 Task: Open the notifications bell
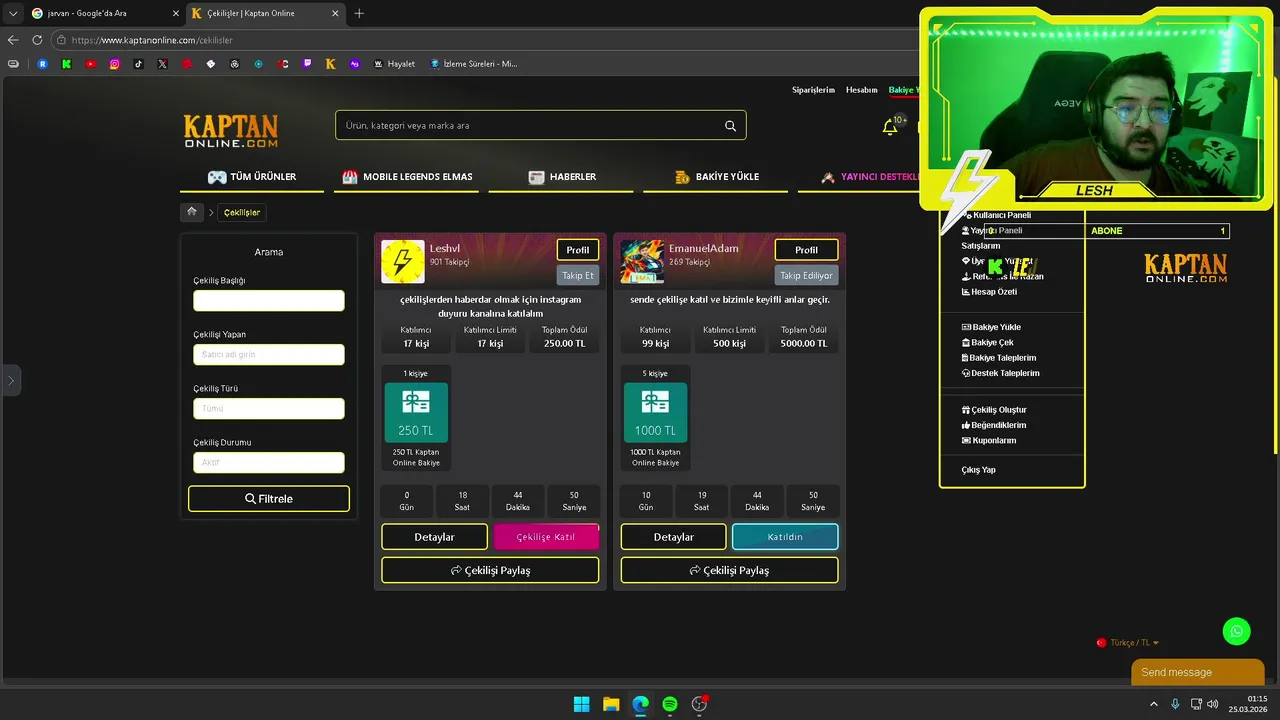point(889,126)
